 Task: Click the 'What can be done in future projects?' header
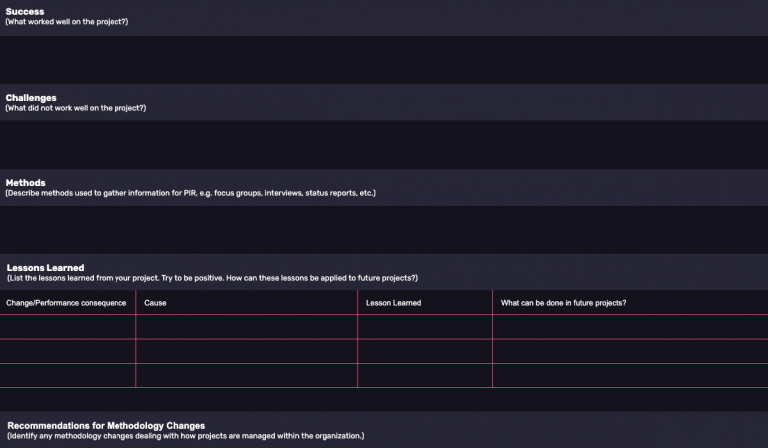coord(563,303)
